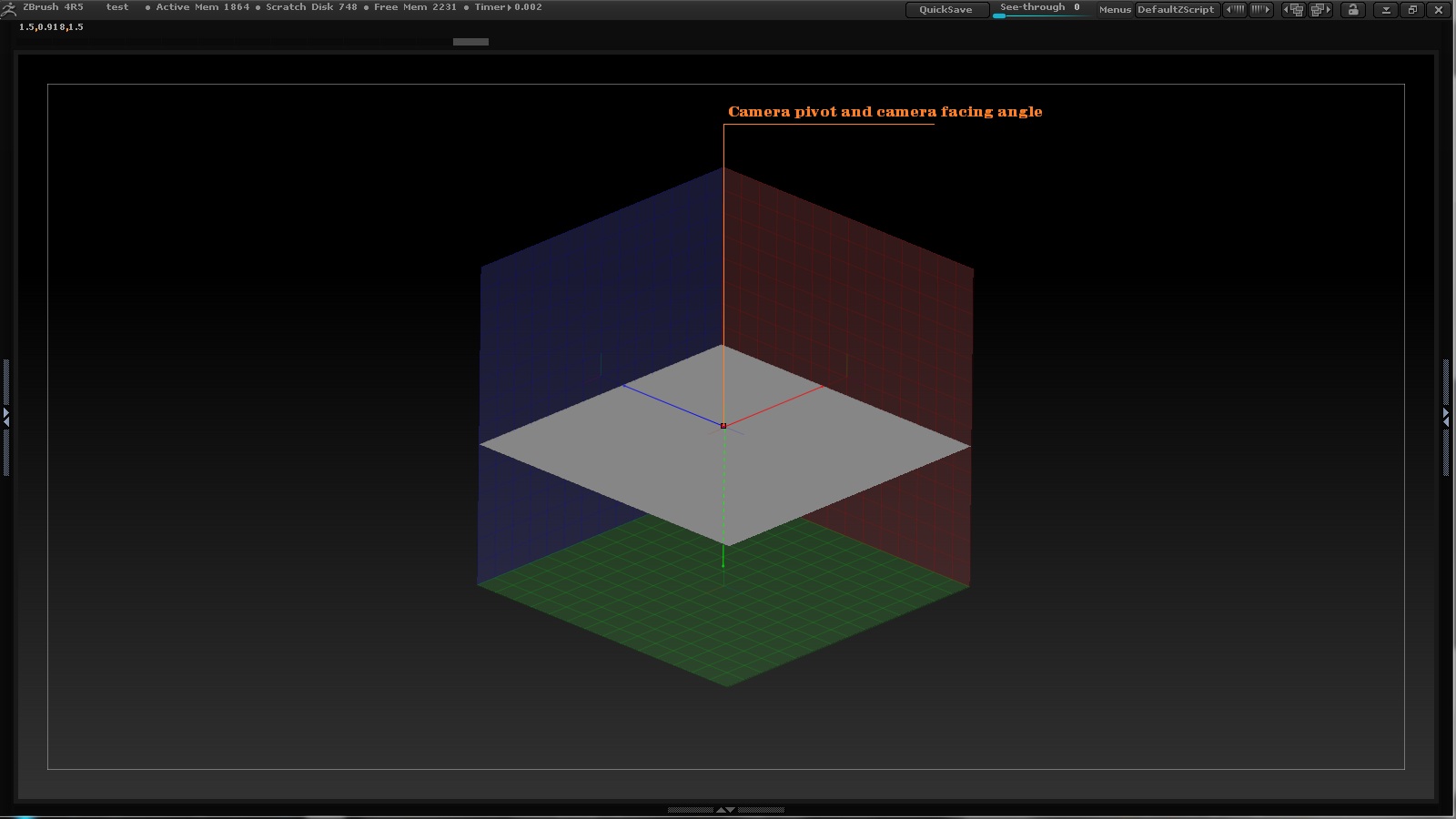Click the 'Camera pivot and camera facing angle' label
The width and height of the screenshot is (1456, 819).
[x=885, y=112]
